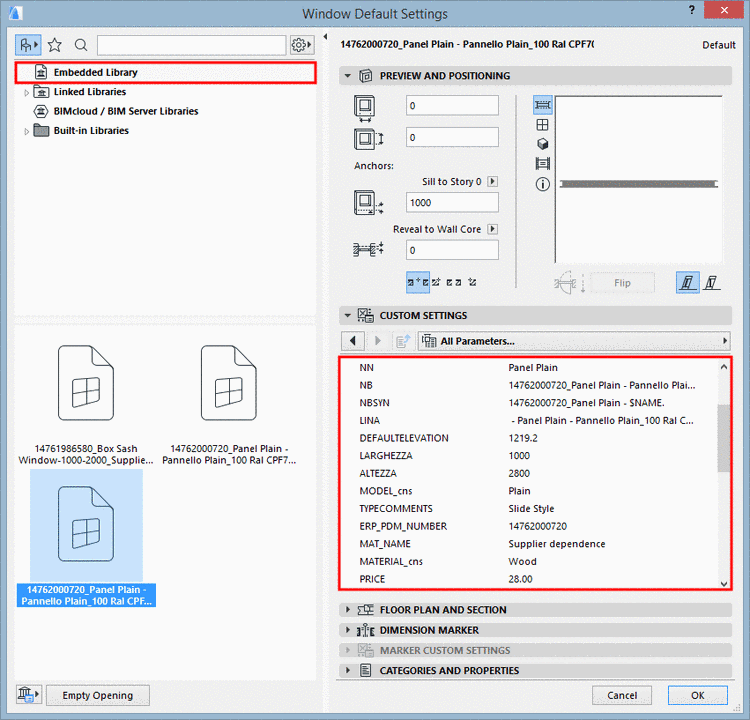The height and width of the screenshot is (720, 750).
Task: Toggle the first opening orientation button
Action: (687, 282)
